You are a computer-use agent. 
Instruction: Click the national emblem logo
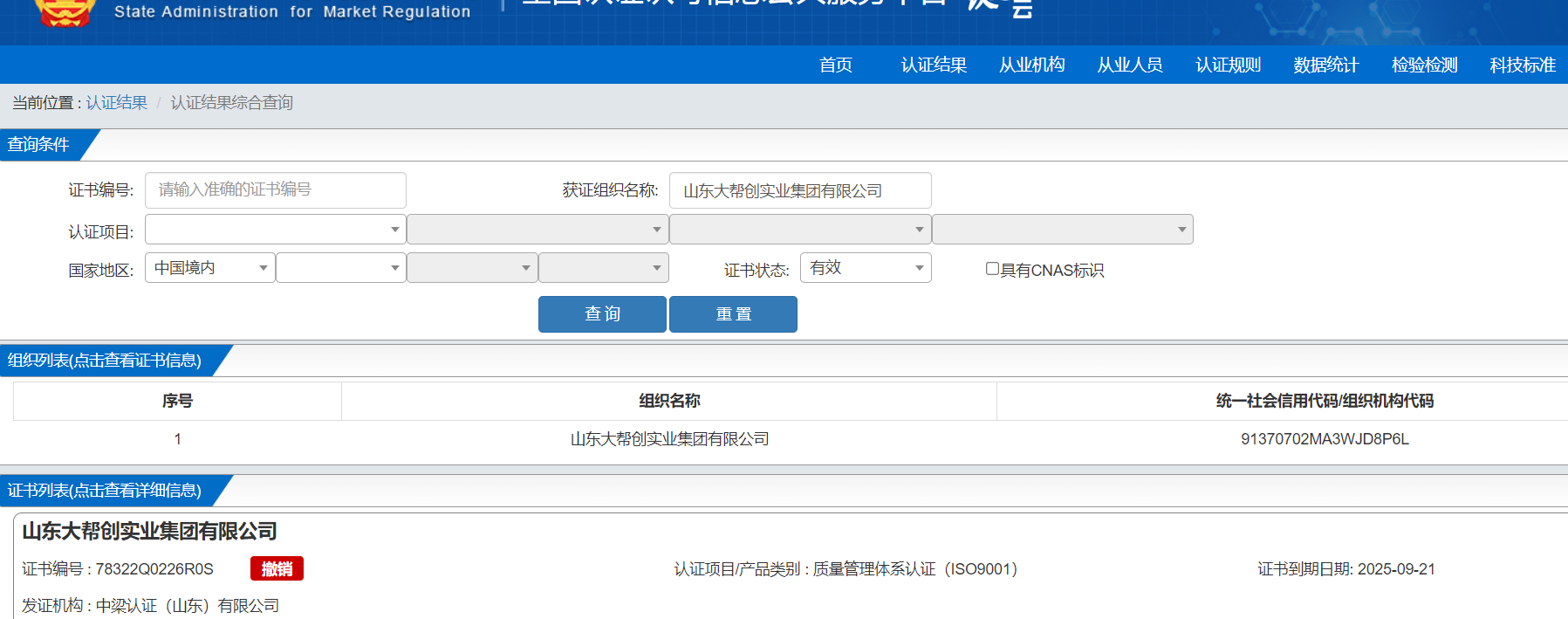point(65,12)
